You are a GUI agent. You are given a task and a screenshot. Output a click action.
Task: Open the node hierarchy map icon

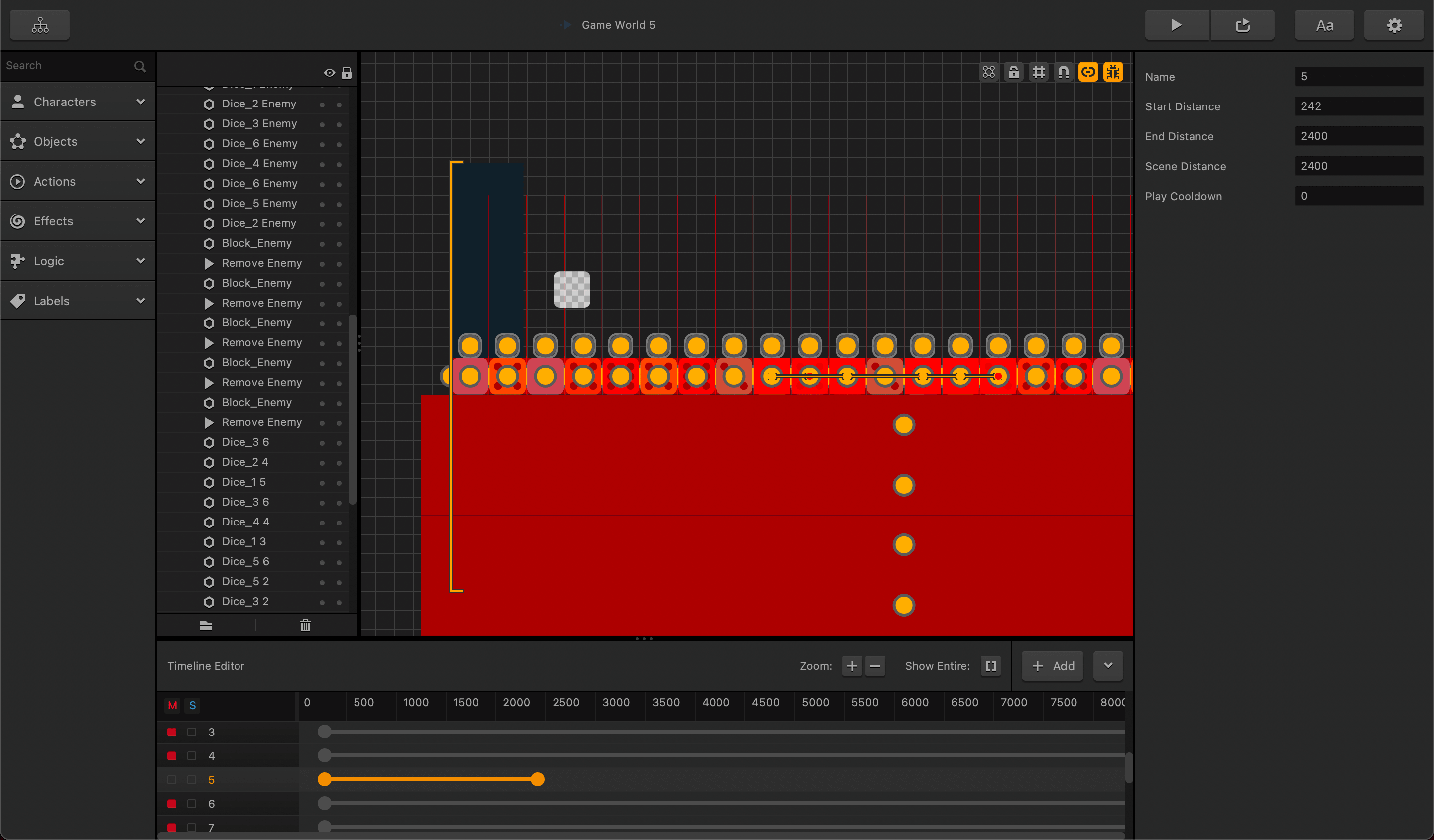(x=40, y=25)
